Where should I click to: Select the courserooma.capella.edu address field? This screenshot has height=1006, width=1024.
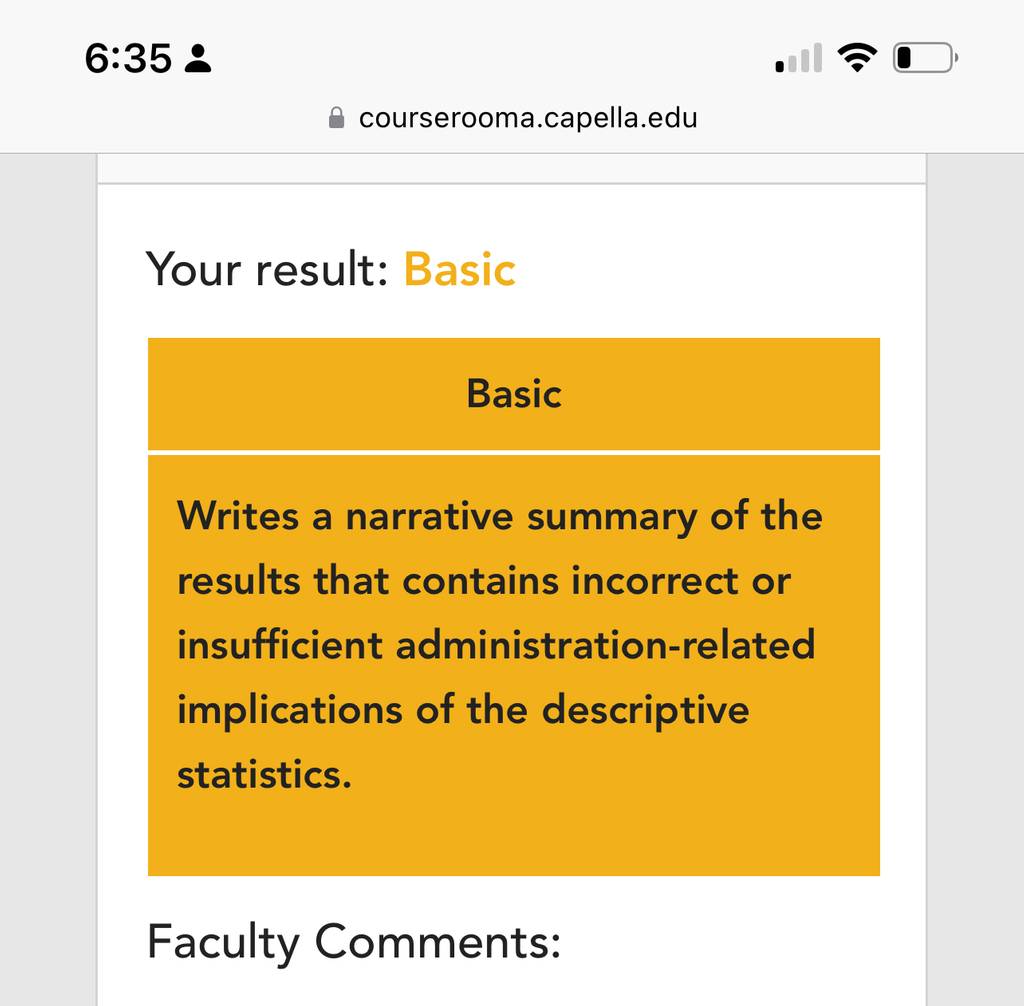tap(513, 118)
